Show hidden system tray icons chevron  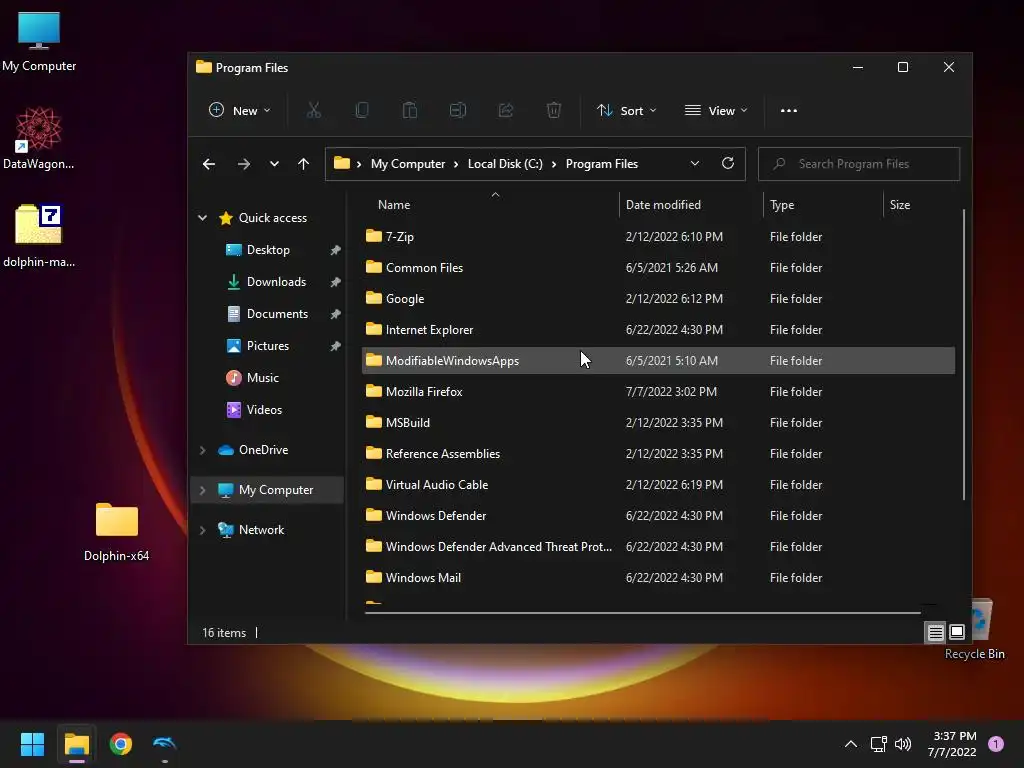click(851, 744)
